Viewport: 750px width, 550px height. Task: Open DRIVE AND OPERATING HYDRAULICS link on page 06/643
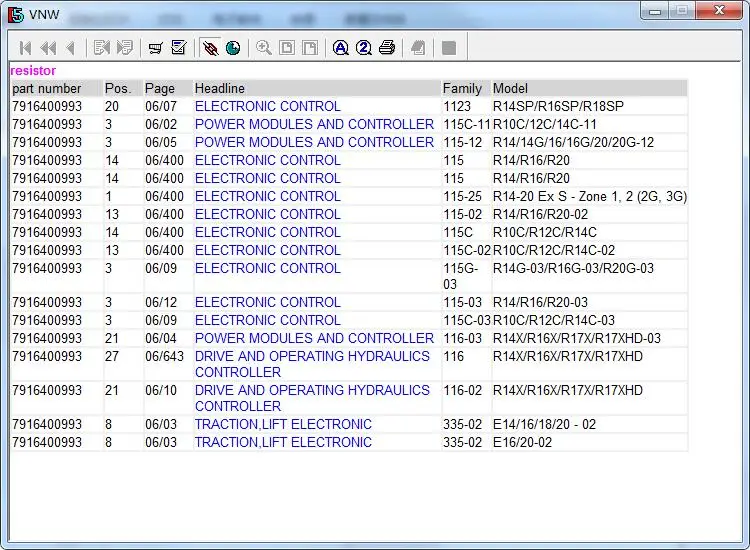click(x=312, y=364)
